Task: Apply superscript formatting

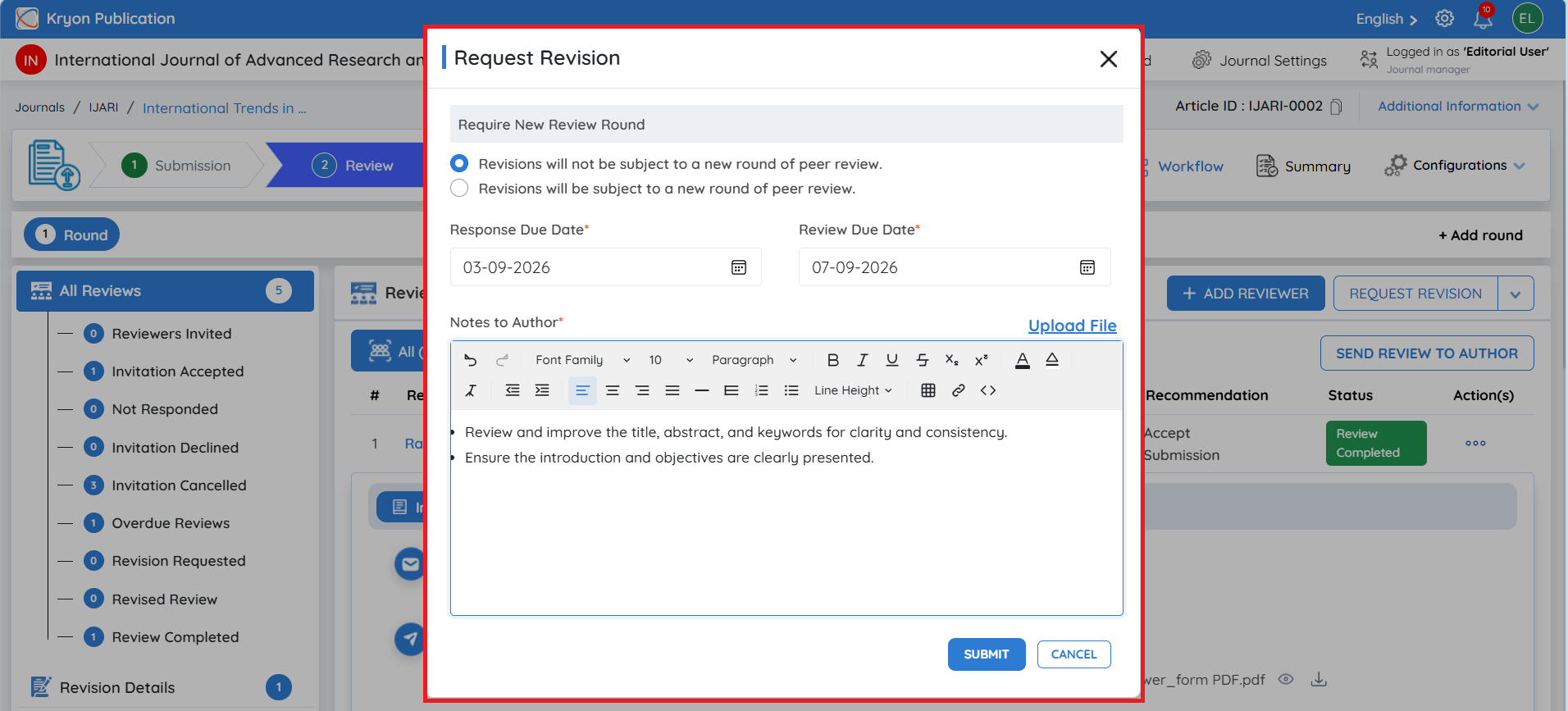Action: (x=982, y=360)
